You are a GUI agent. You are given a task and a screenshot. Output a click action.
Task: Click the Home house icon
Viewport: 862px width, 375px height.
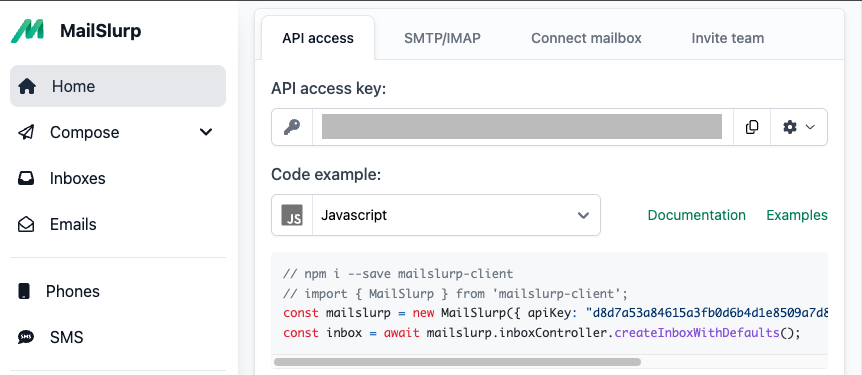pos(27,86)
